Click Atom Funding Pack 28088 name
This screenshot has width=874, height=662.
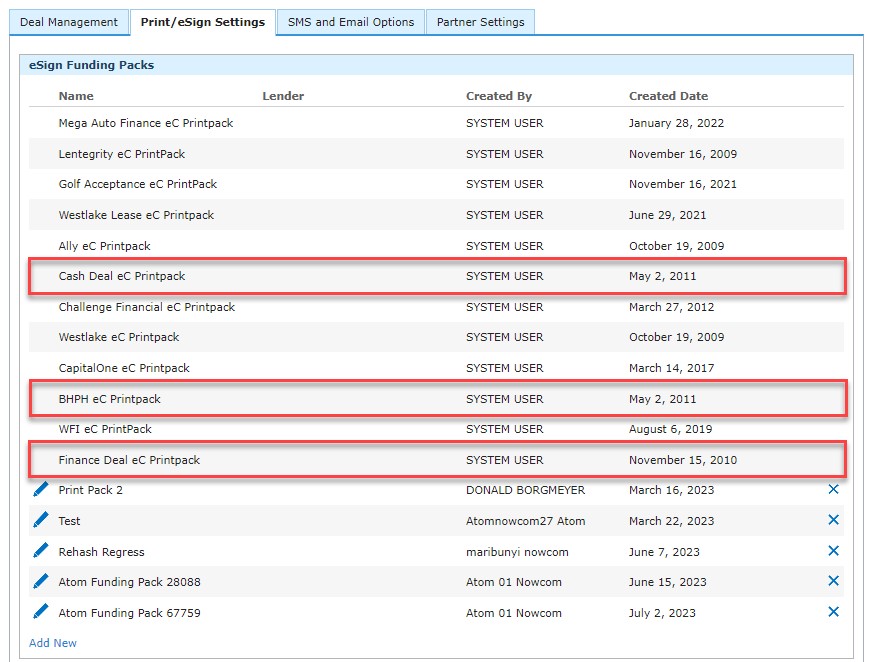coord(129,582)
